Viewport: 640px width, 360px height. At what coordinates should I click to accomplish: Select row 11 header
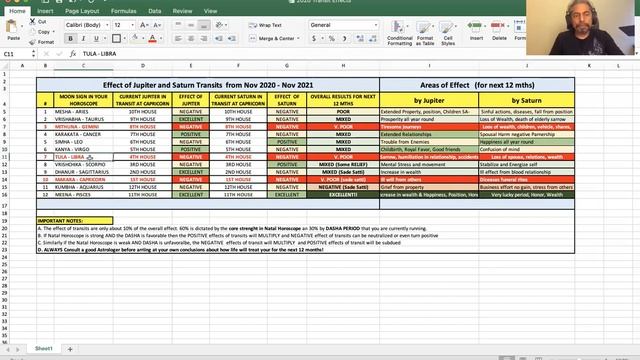pos(4,157)
